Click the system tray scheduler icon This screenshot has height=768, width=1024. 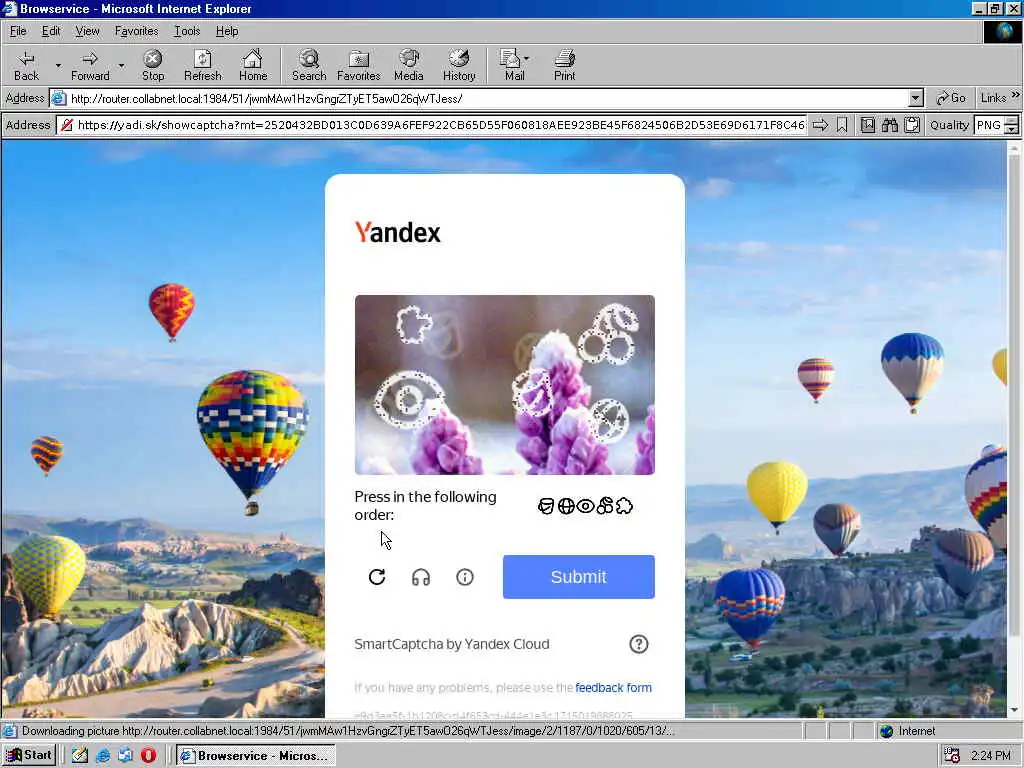pos(952,756)
